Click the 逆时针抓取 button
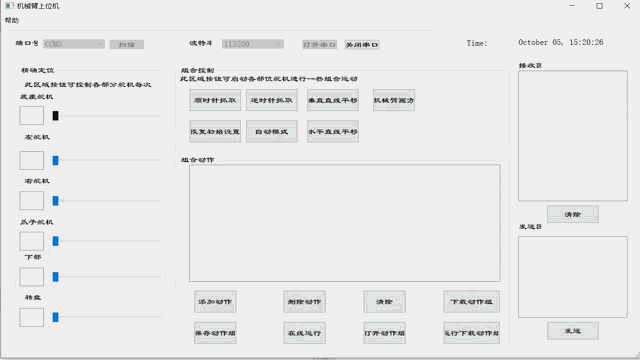Screen dimensions: 640x360 point(271,100)
